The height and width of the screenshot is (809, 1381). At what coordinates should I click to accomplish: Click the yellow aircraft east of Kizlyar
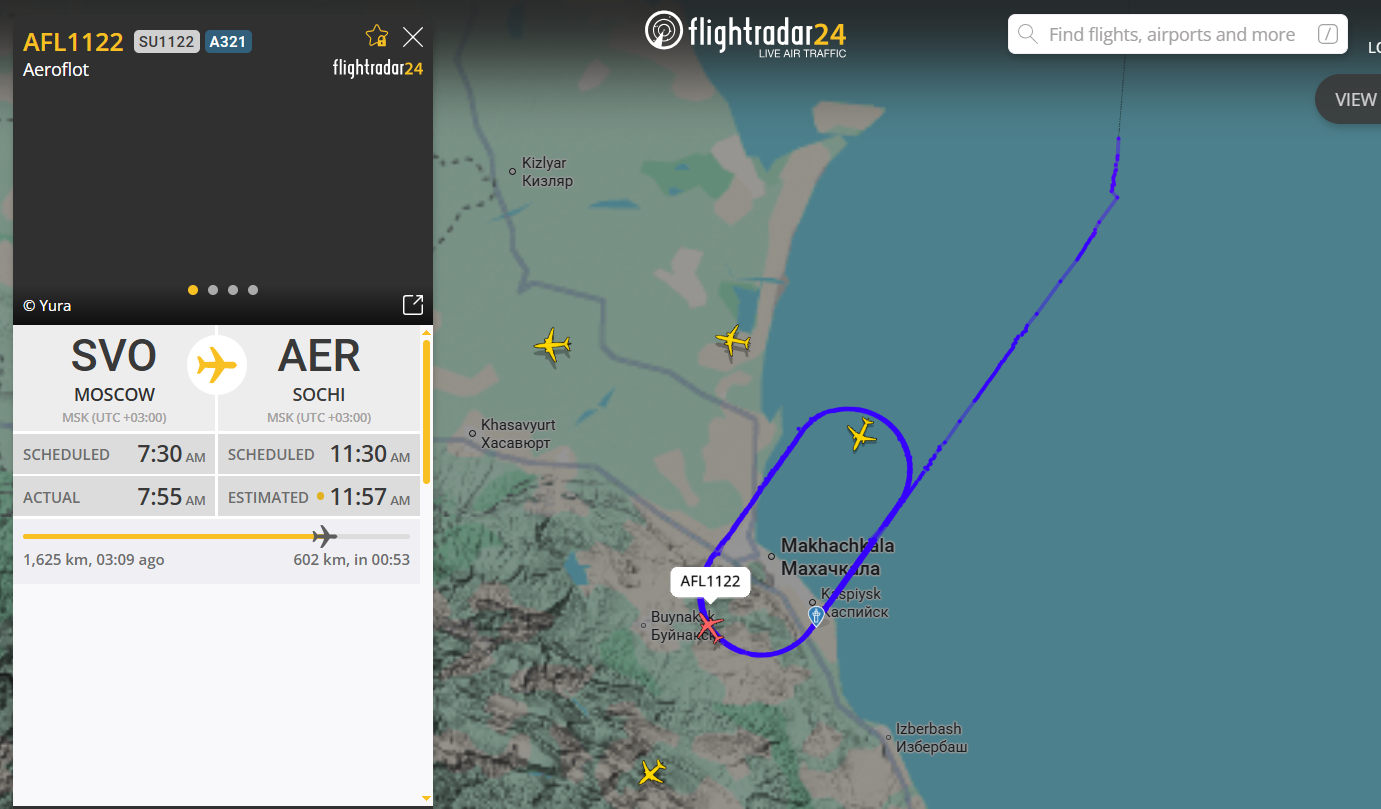point(733,341)
